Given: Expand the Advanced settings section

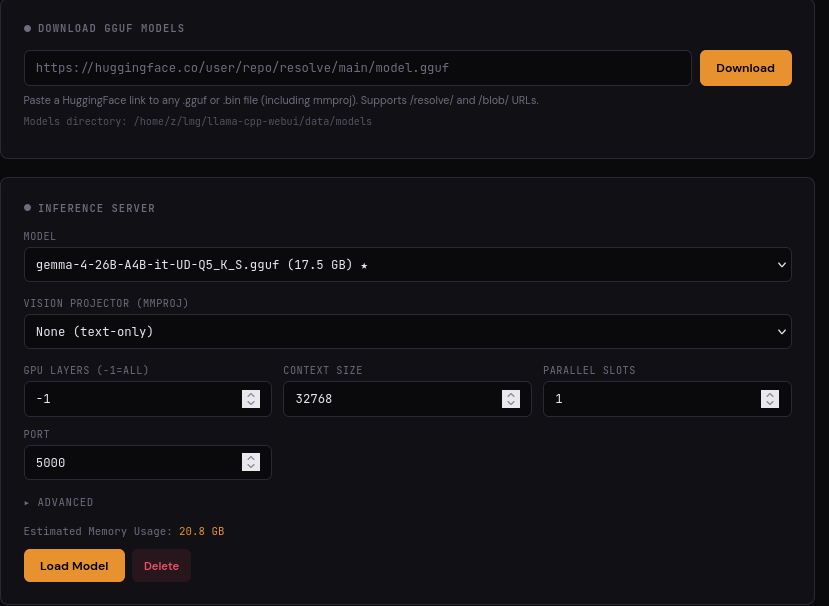Looking at the screenshot, I should [x=59, y=502].
